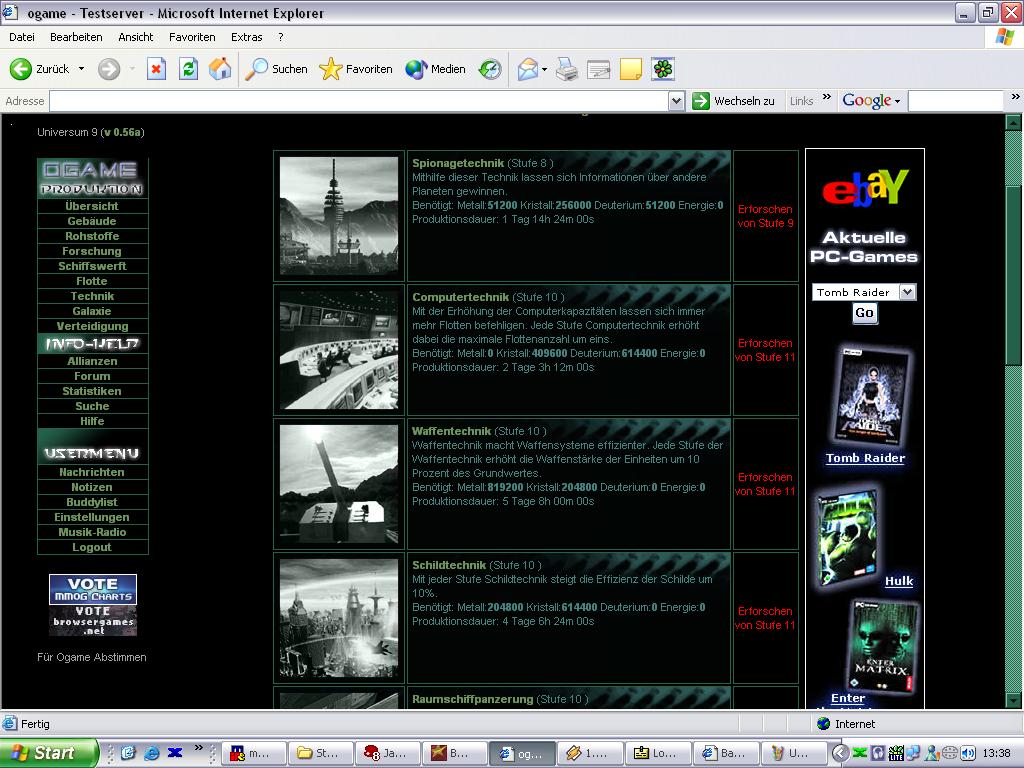Open the Übersicht sidebar link

coord(92,206)
